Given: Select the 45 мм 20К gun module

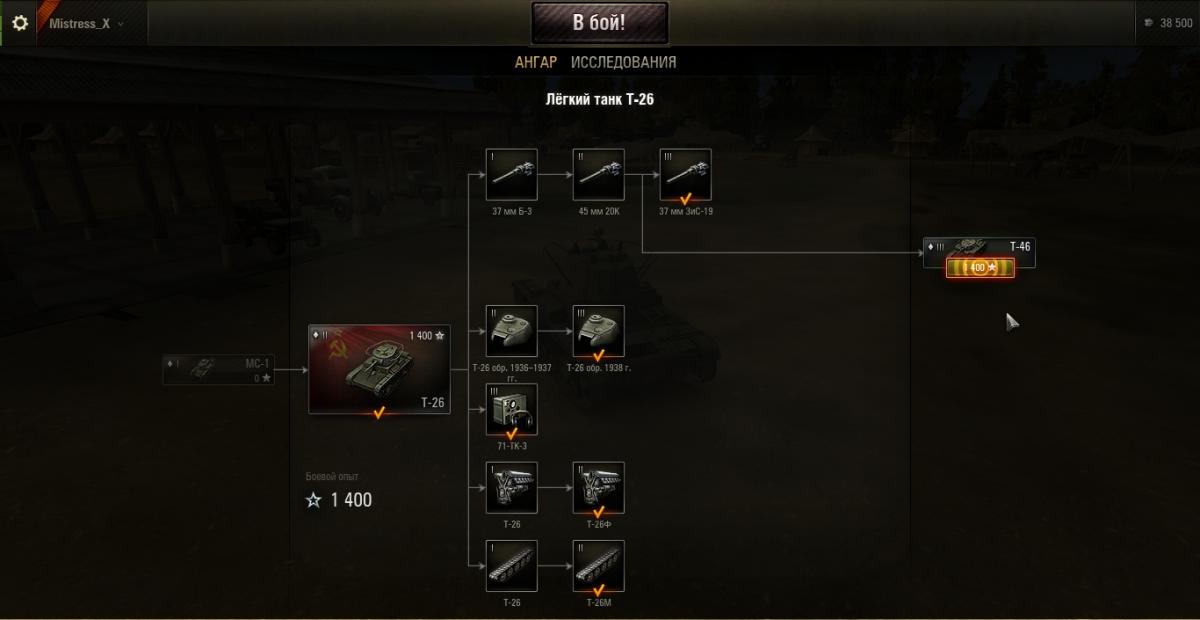Looking at the screenshot, I should (599, 175).
